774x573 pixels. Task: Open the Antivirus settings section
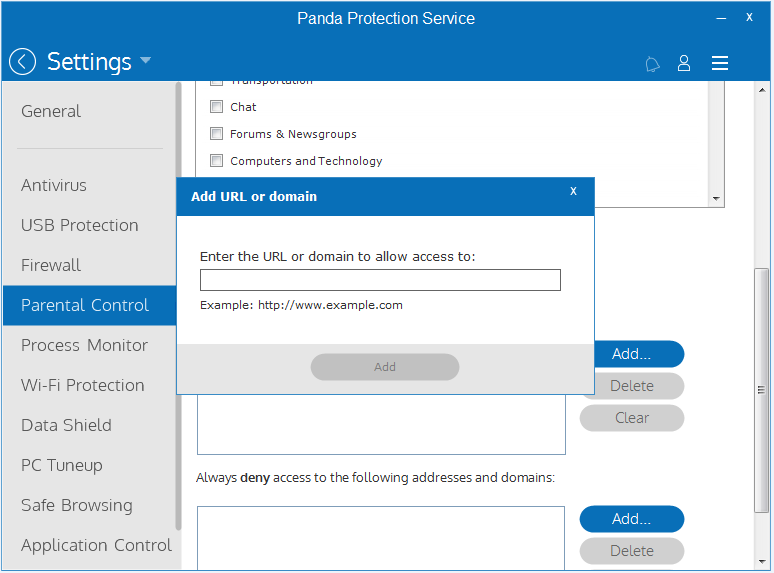pos(54,185)
